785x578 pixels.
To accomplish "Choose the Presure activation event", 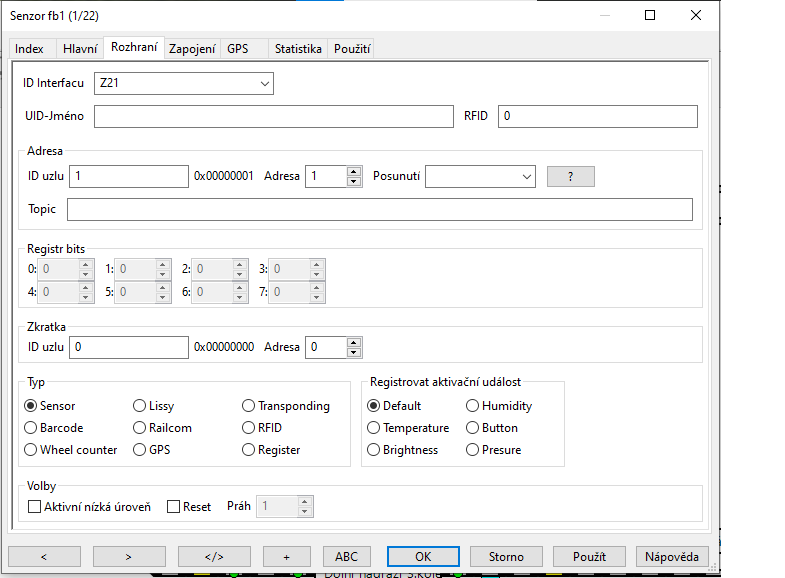I will tap(472, 450).
